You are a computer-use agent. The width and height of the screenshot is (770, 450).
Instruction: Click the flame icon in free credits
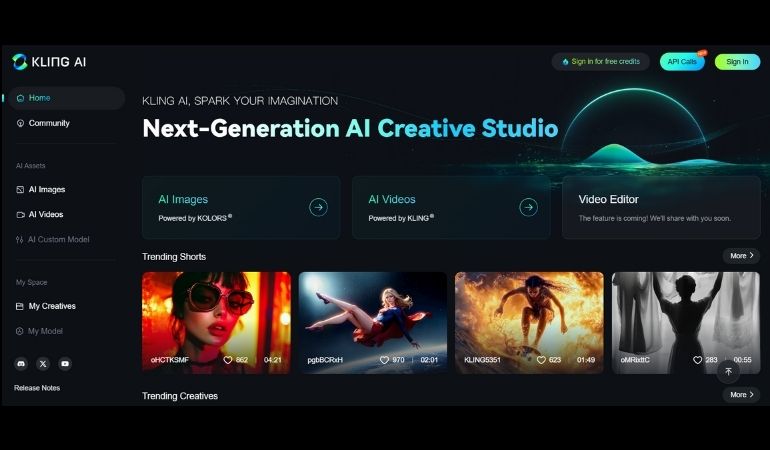pyautogui.click(x=565, y=62)
